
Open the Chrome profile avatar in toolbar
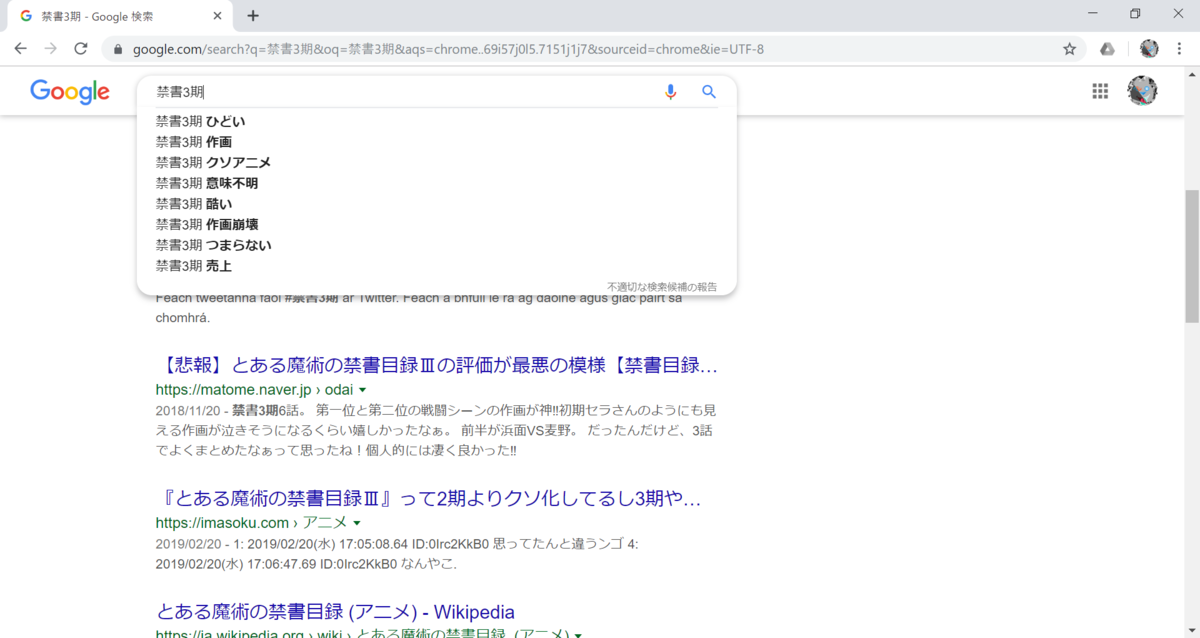1149,49
